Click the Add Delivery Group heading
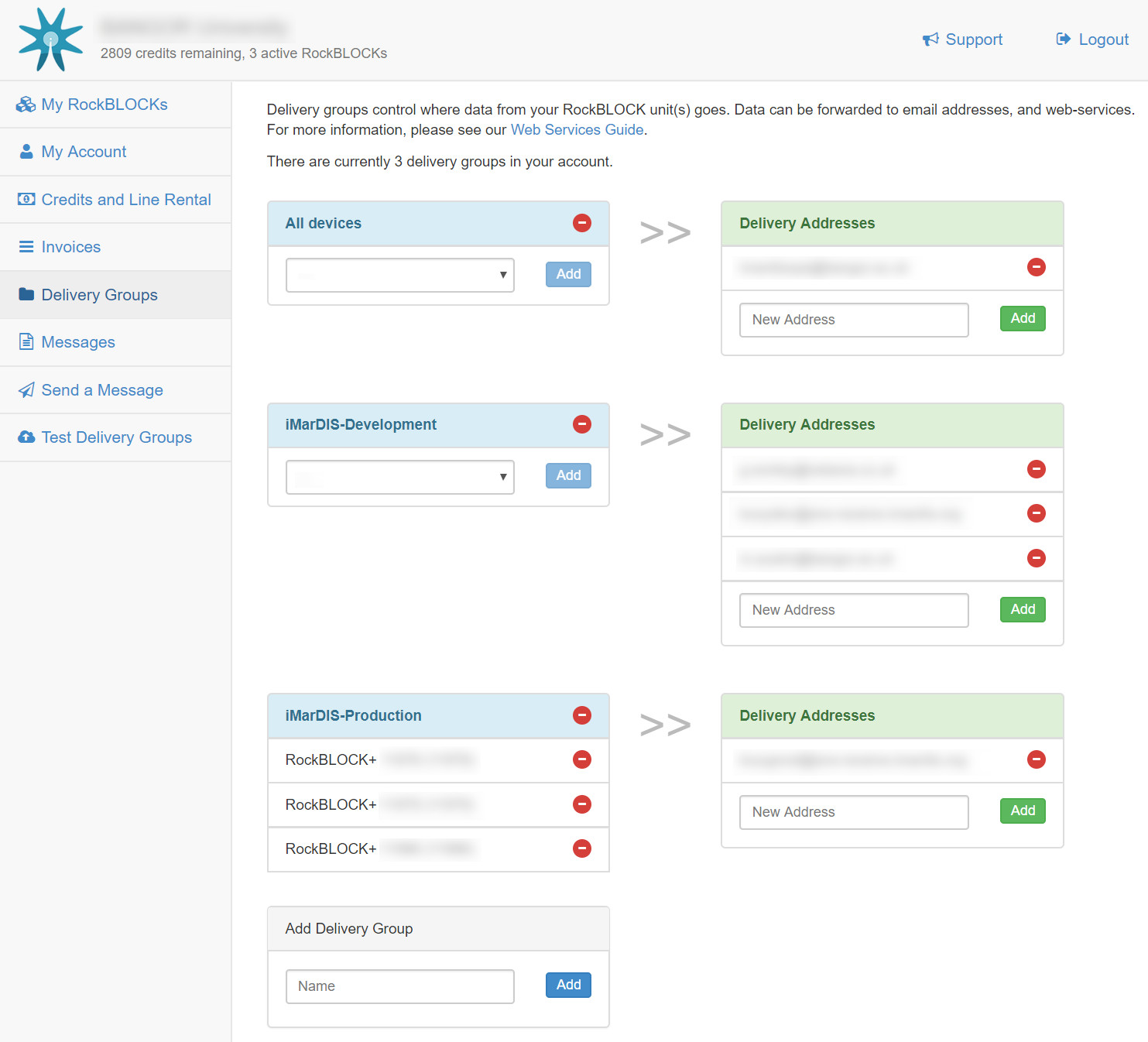1148x1042 pixels. [349, 928]
